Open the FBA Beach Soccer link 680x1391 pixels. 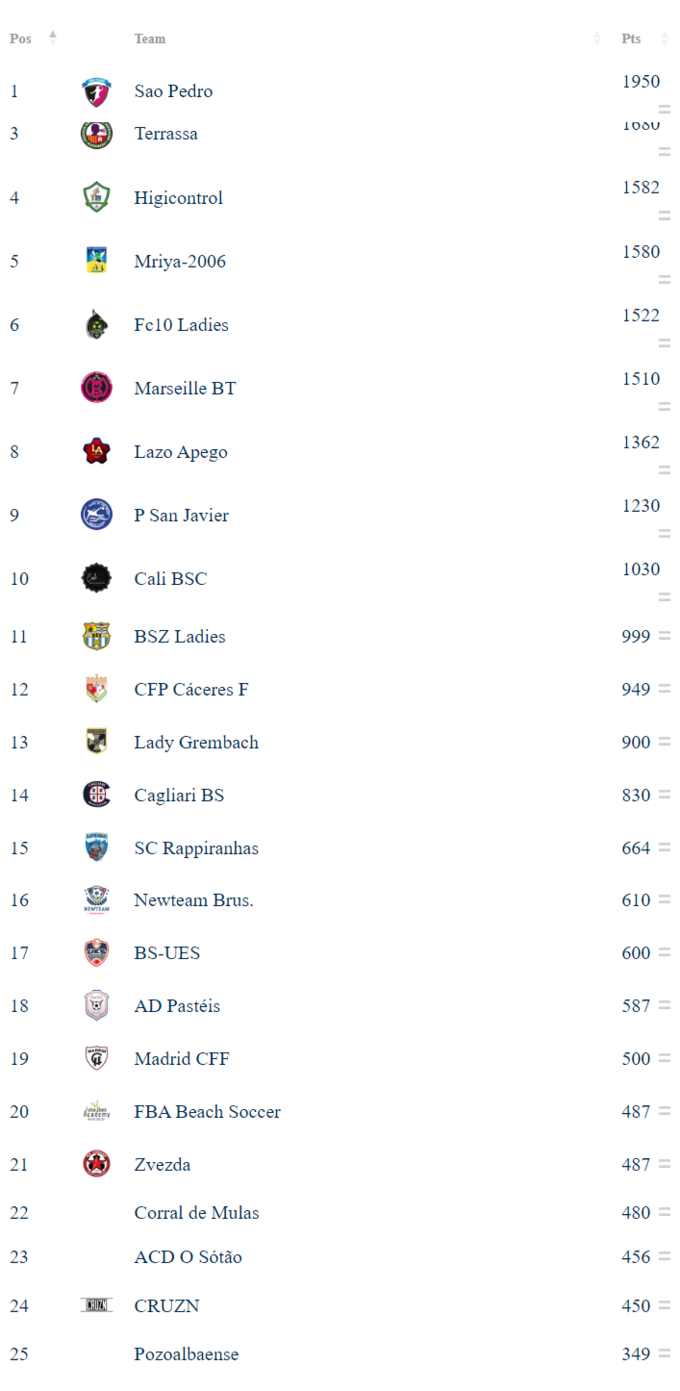(x=207, y=1112)
